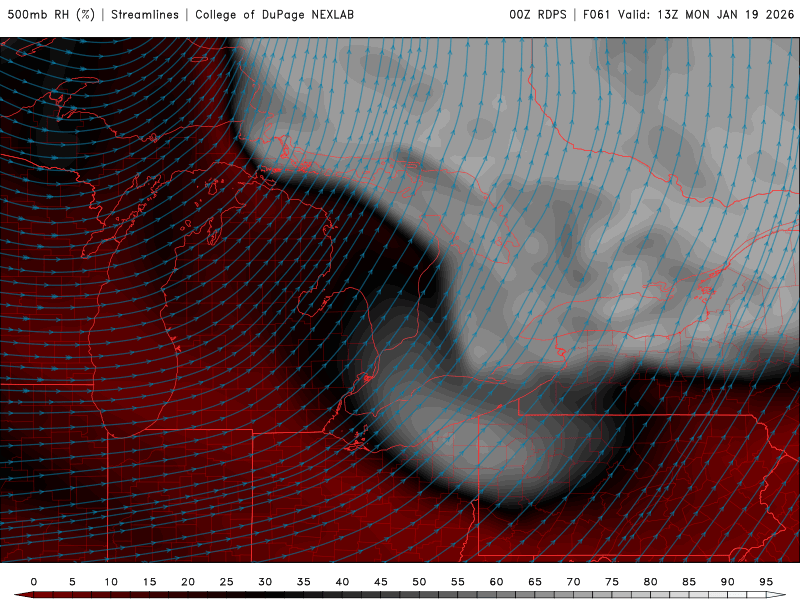This screenshot has width=800, height=600.
Task: Click the "15" colorbar scale label
Action: coord(149,582)
